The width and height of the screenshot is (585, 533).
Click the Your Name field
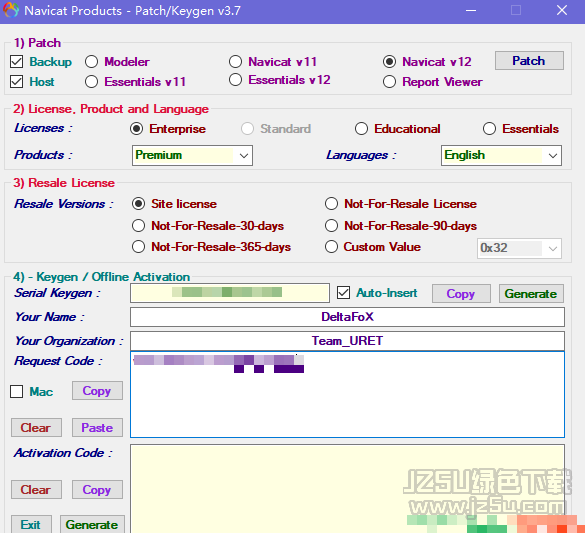click(347, 317)
